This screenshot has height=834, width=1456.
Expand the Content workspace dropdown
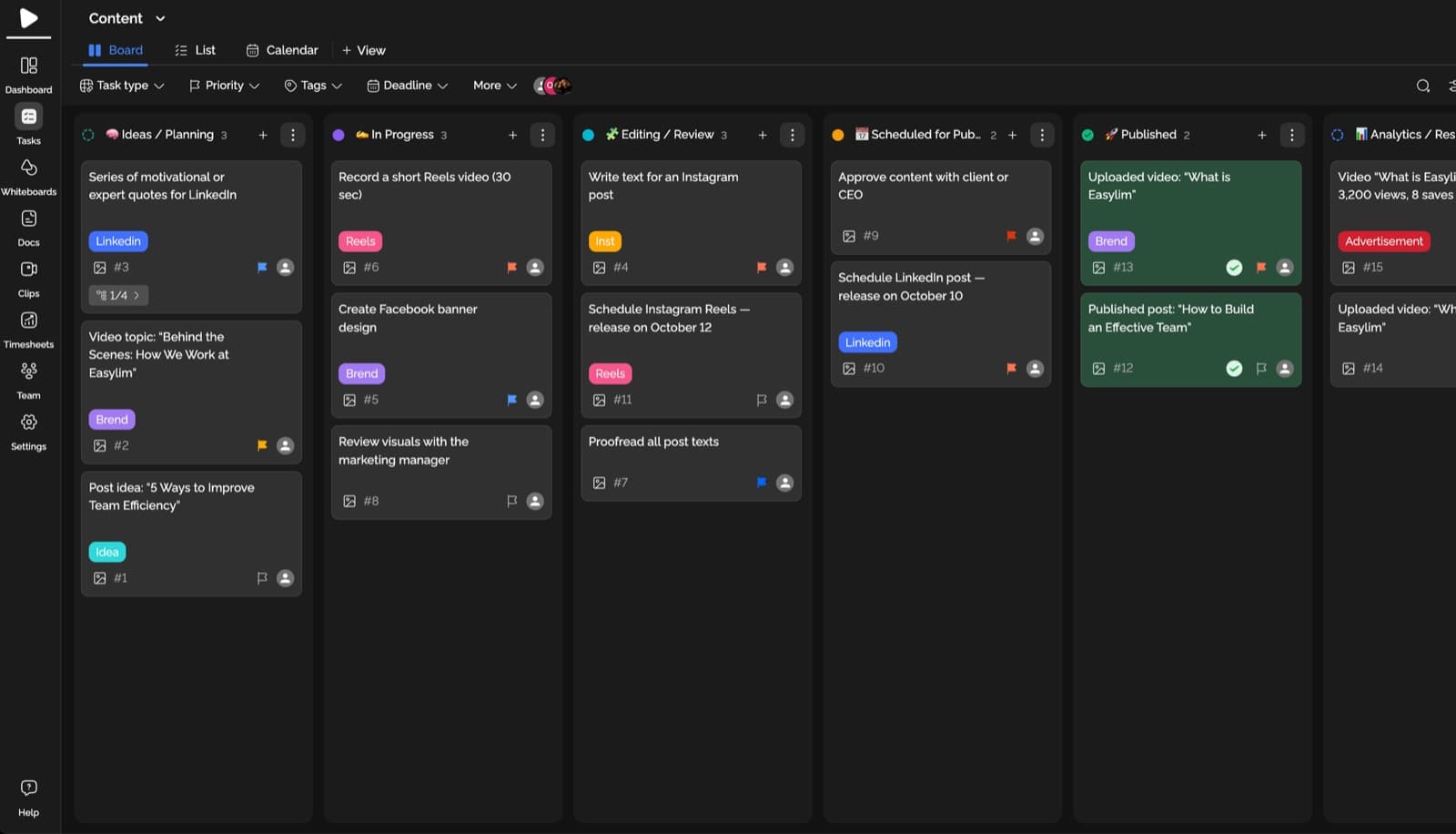[x=127, y=18]
